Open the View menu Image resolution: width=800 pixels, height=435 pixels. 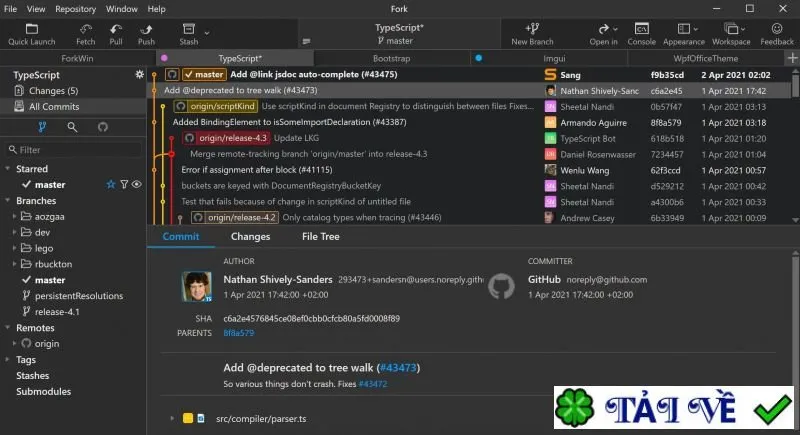click(36, 9)
